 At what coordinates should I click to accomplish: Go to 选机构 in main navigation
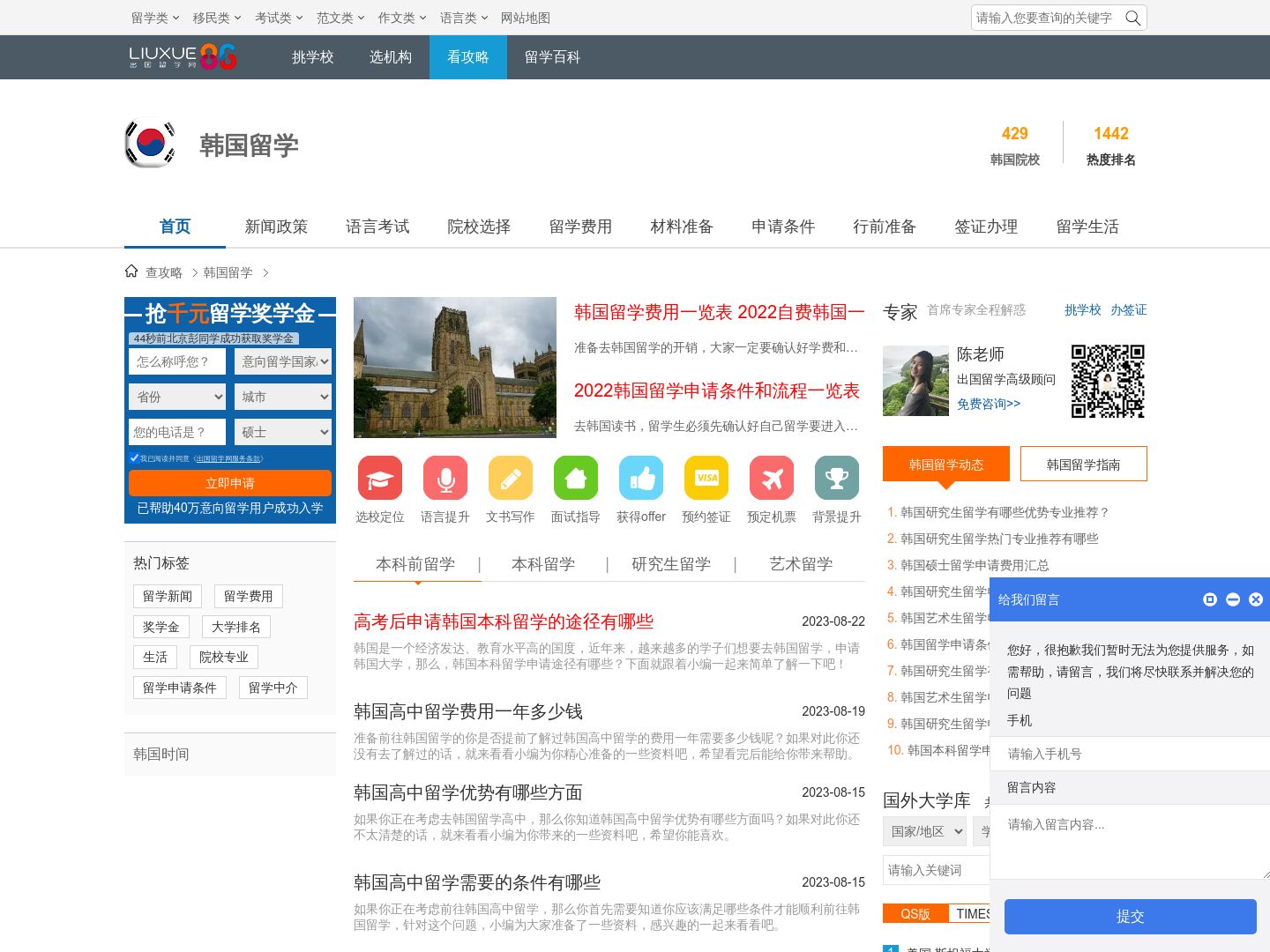[x=391, y=57]
